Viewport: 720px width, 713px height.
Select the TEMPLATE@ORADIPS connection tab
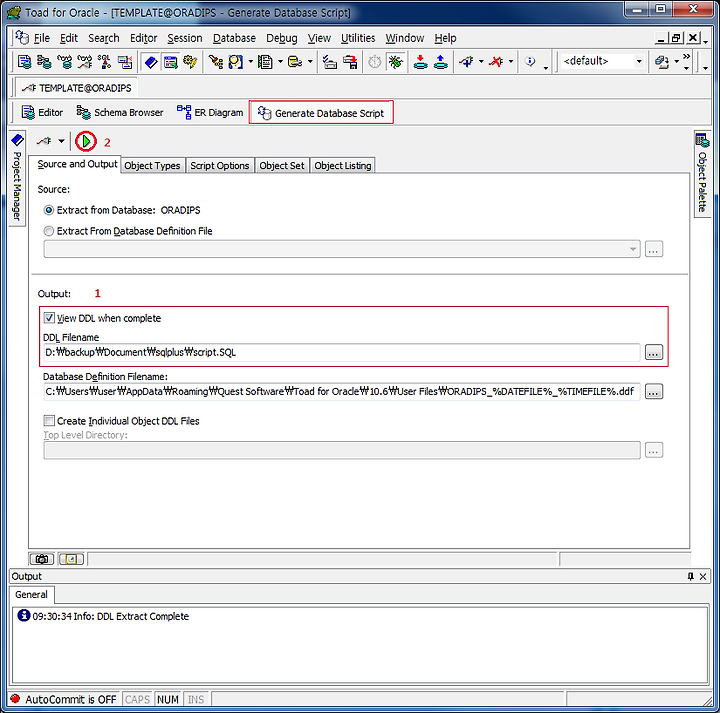76,88
